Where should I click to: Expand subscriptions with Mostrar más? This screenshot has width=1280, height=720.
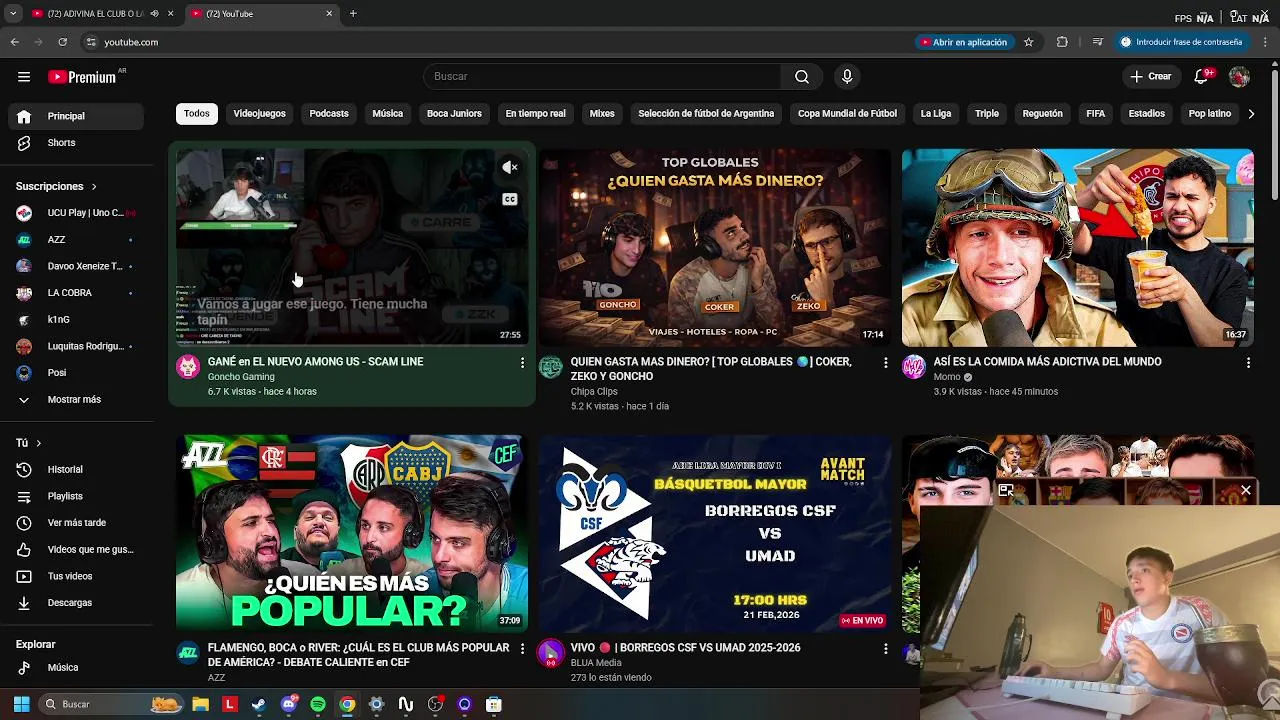point(76,400)
